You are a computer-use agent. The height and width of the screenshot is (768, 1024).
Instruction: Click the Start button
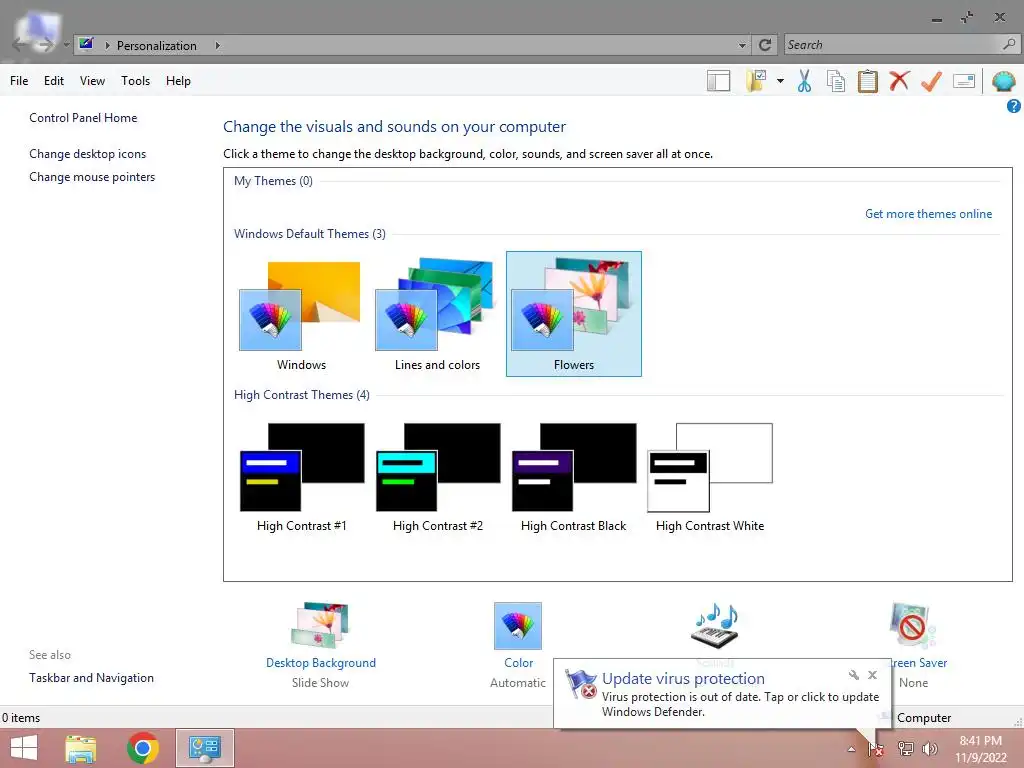pos(24,748)
